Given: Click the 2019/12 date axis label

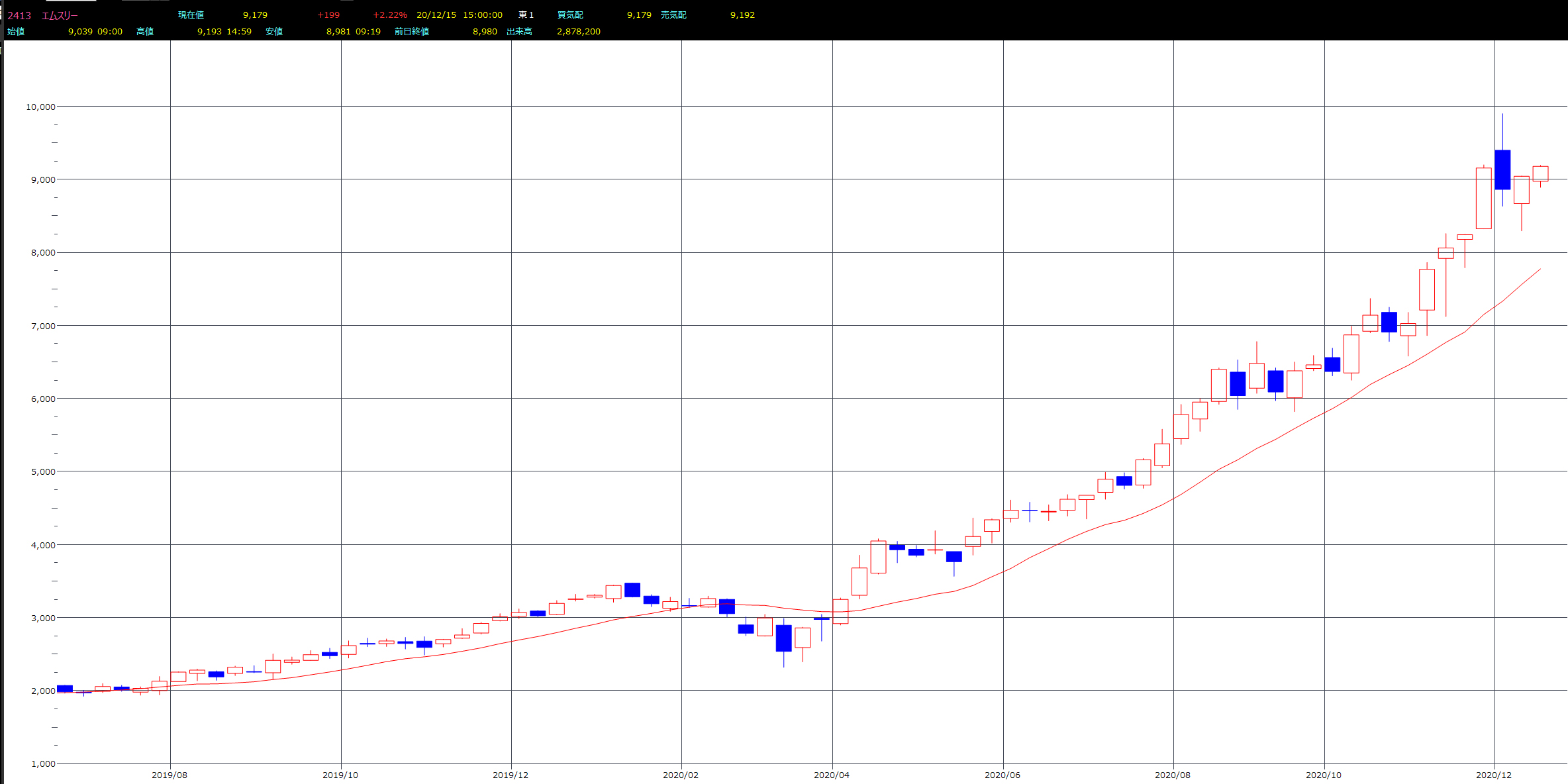Looking at the screenshot, I should click(x=511, y=775).
